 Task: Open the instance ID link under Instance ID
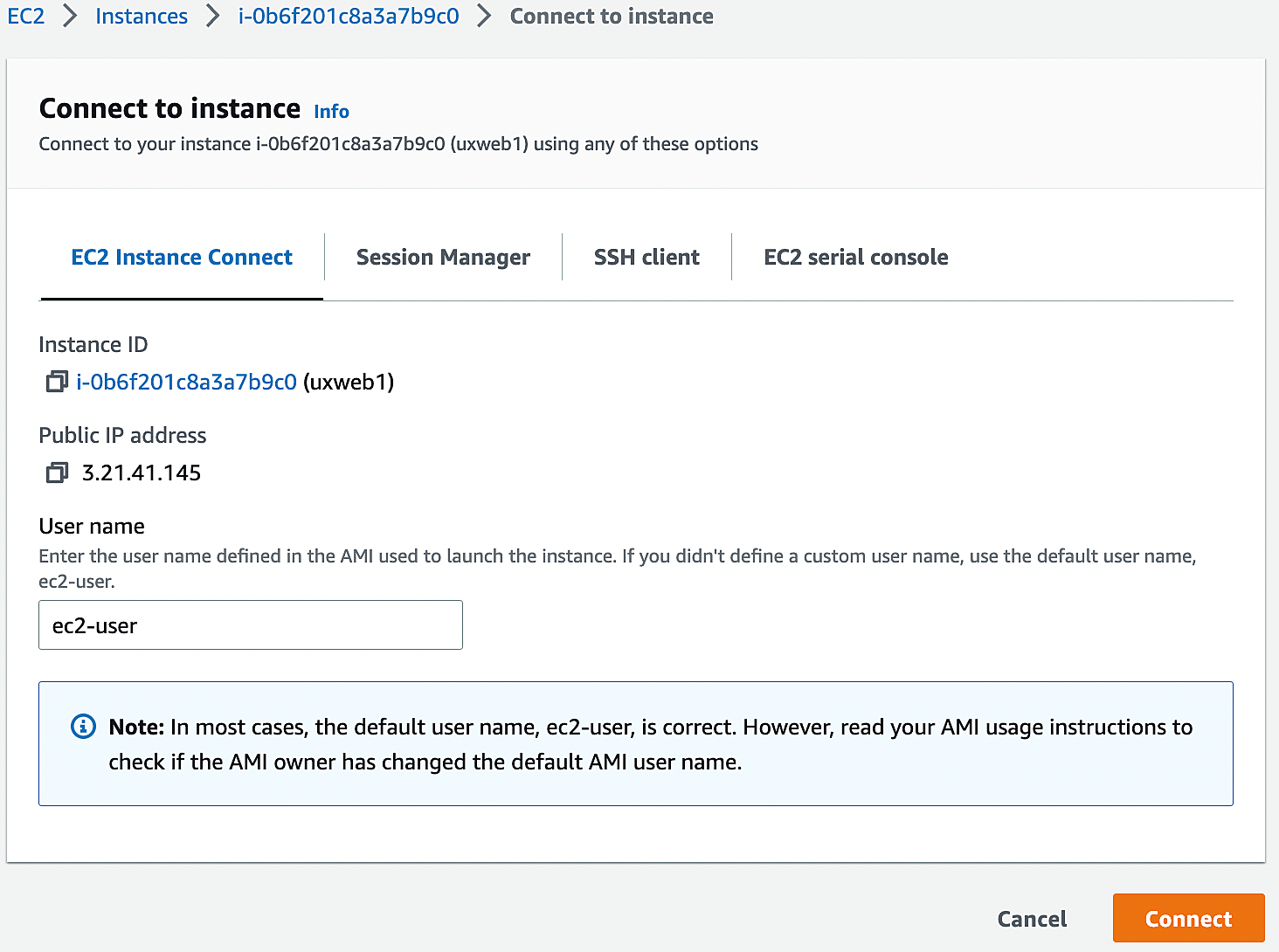[186, 382]
